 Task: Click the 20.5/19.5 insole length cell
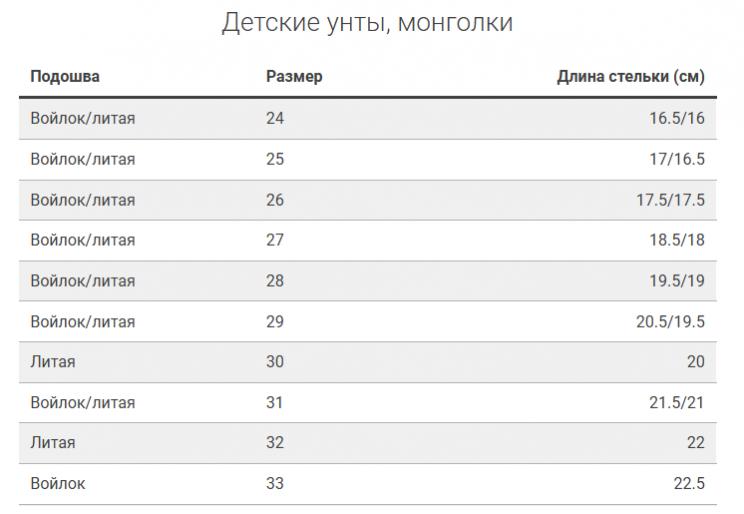point(670,322)
